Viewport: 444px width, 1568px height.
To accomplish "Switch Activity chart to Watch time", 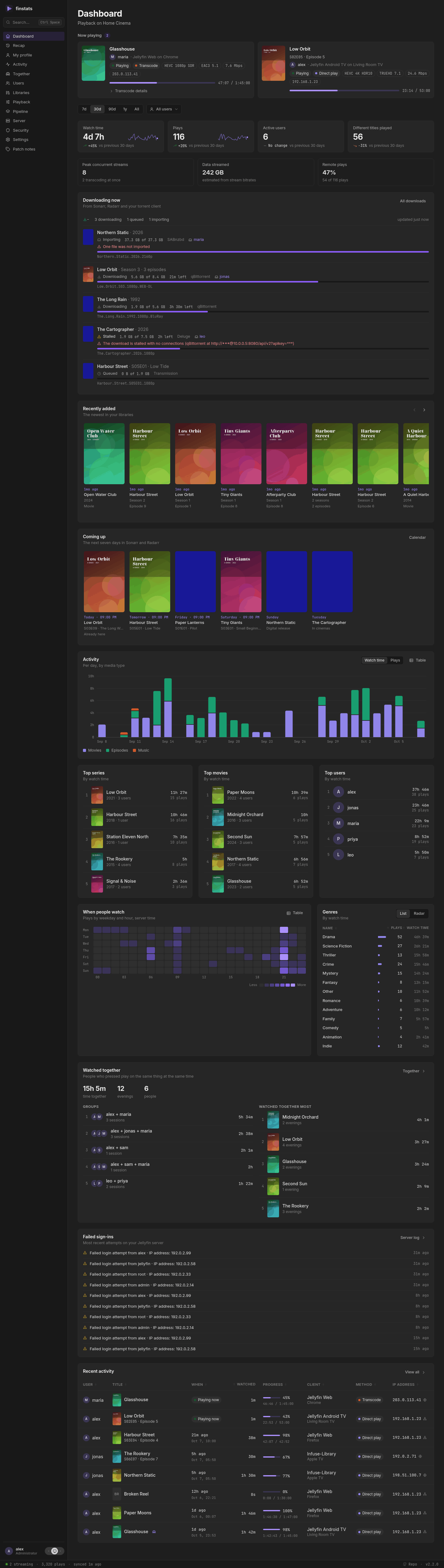I will [x=374, y=660].
